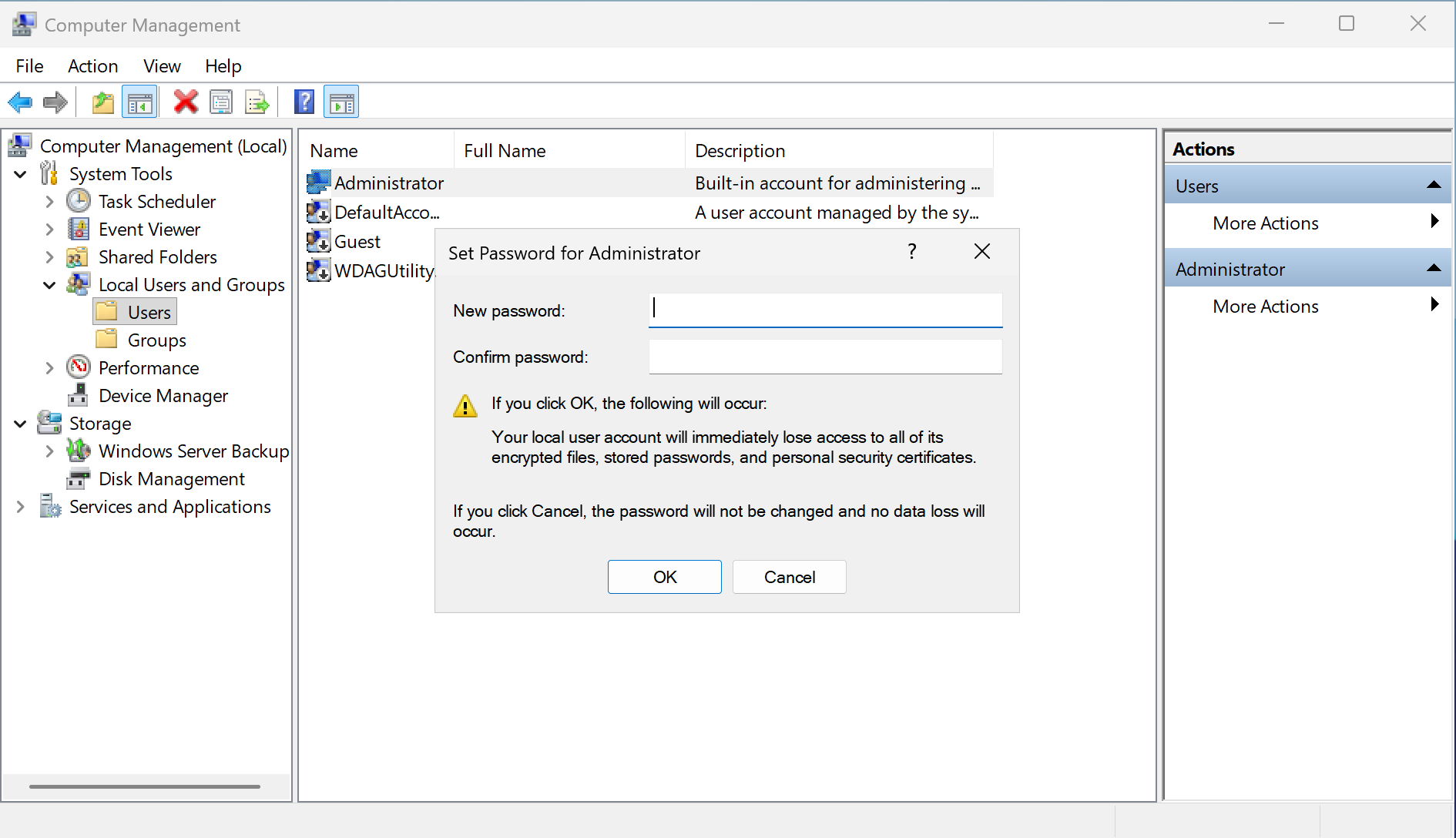This screenshot has width=1456, height=838.
Task: Select the Device Manager tree item
Action: pyautogui.click(x=148, y=395)
